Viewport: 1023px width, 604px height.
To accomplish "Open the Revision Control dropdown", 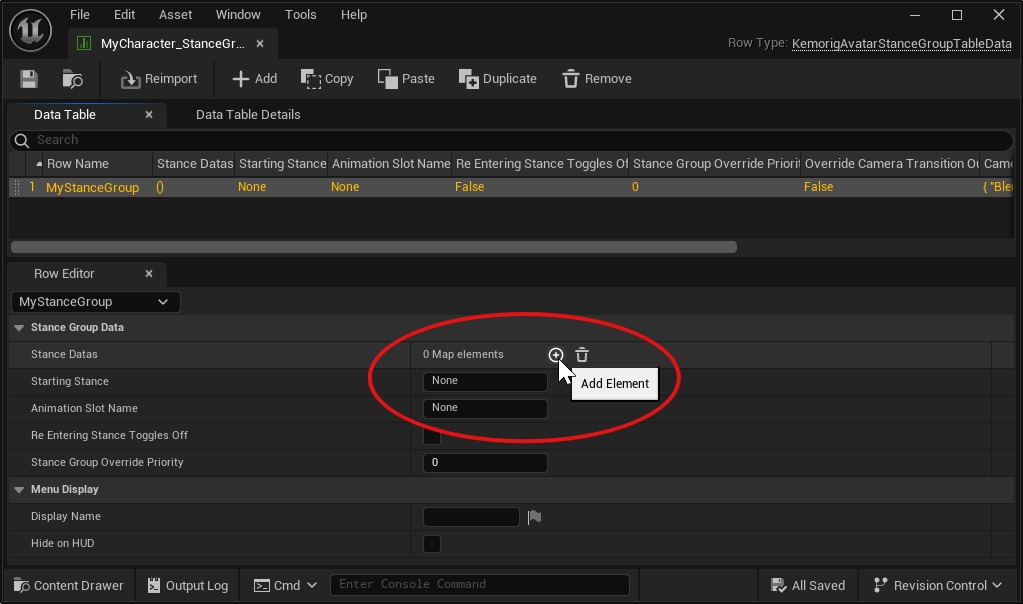I will tap(937, 586).
